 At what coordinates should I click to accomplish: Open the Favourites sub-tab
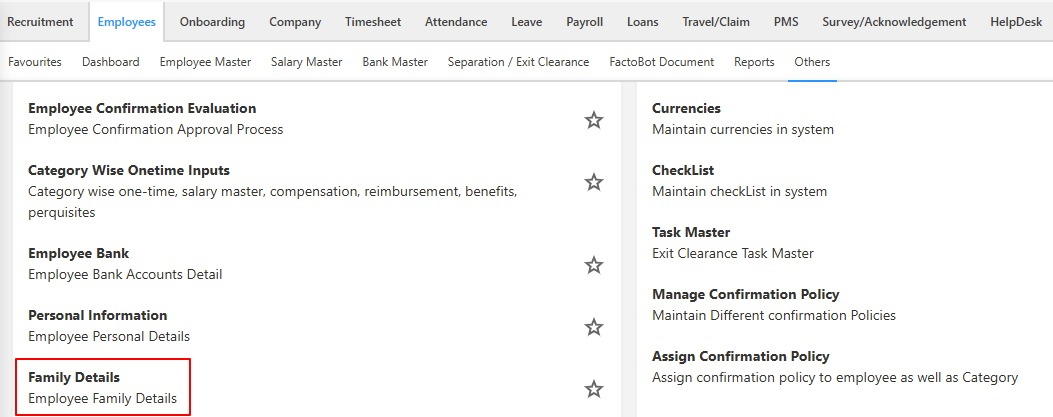click(x=35, y=62)
